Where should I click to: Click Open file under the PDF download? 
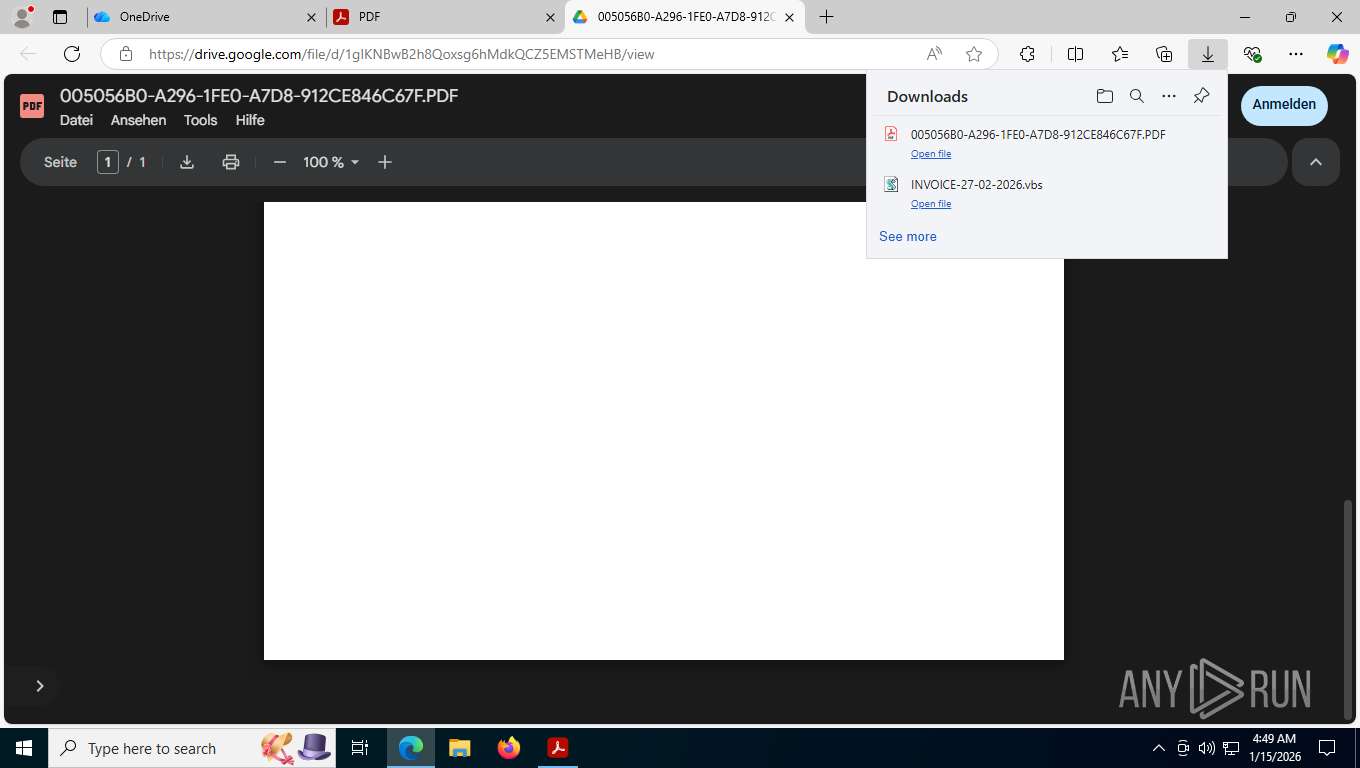(x=931, y=154)
